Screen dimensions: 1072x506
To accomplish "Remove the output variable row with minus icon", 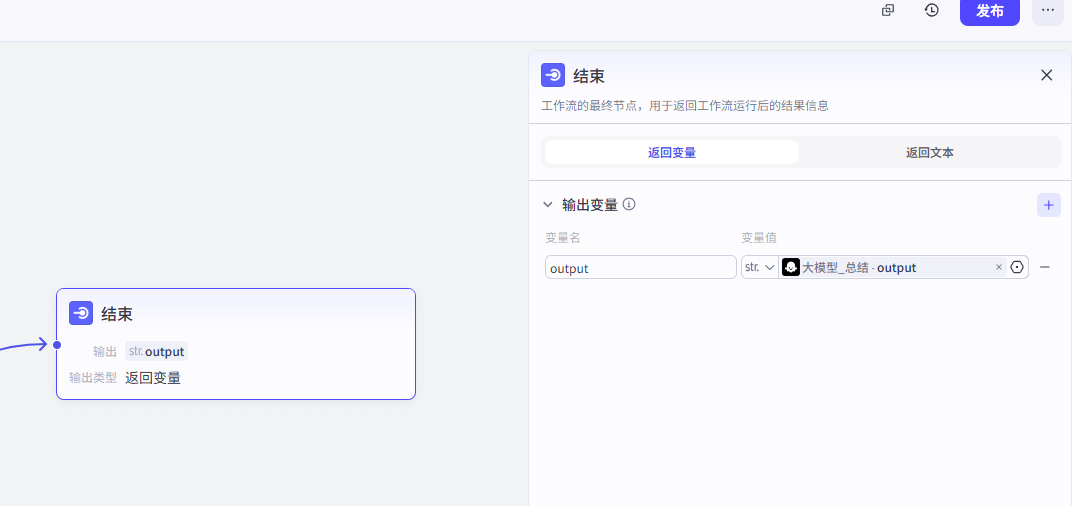I will 1044,268.
